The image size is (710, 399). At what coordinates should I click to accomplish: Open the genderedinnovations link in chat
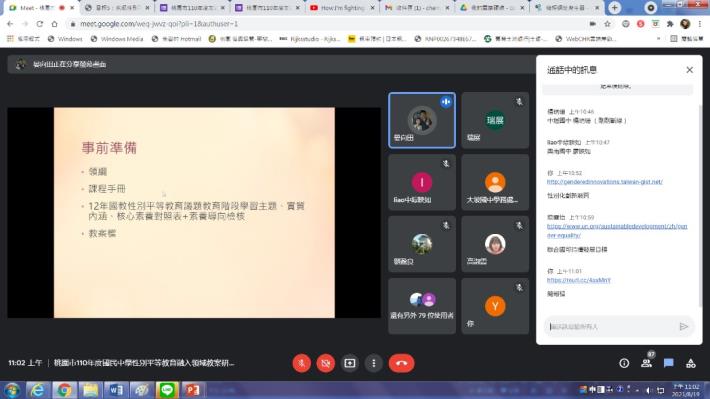click(x=604, y=182)
